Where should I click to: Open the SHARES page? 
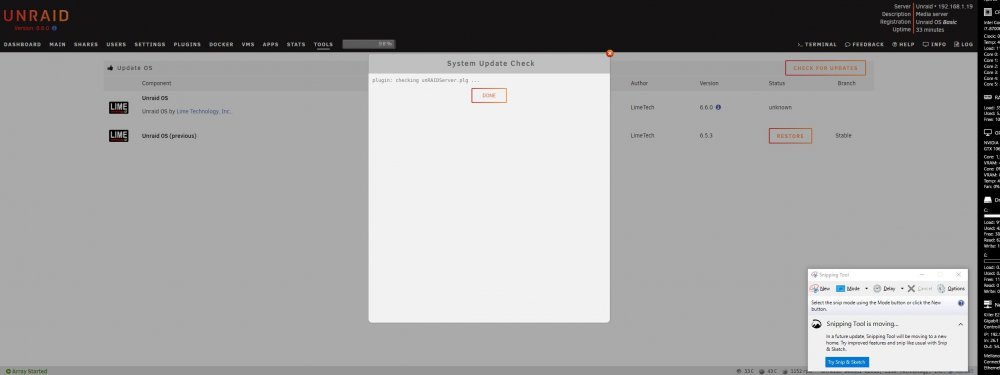(x=86, y=45)
